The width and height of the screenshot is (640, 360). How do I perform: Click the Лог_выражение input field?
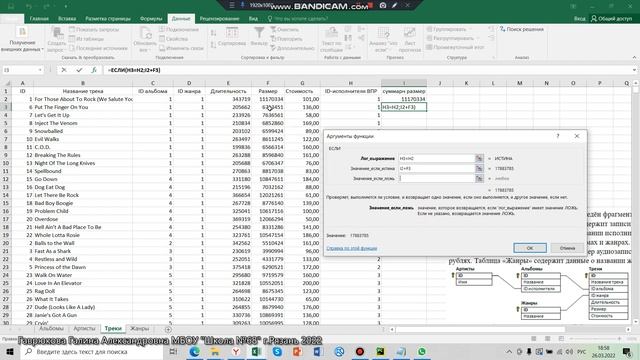pos(436,158)
